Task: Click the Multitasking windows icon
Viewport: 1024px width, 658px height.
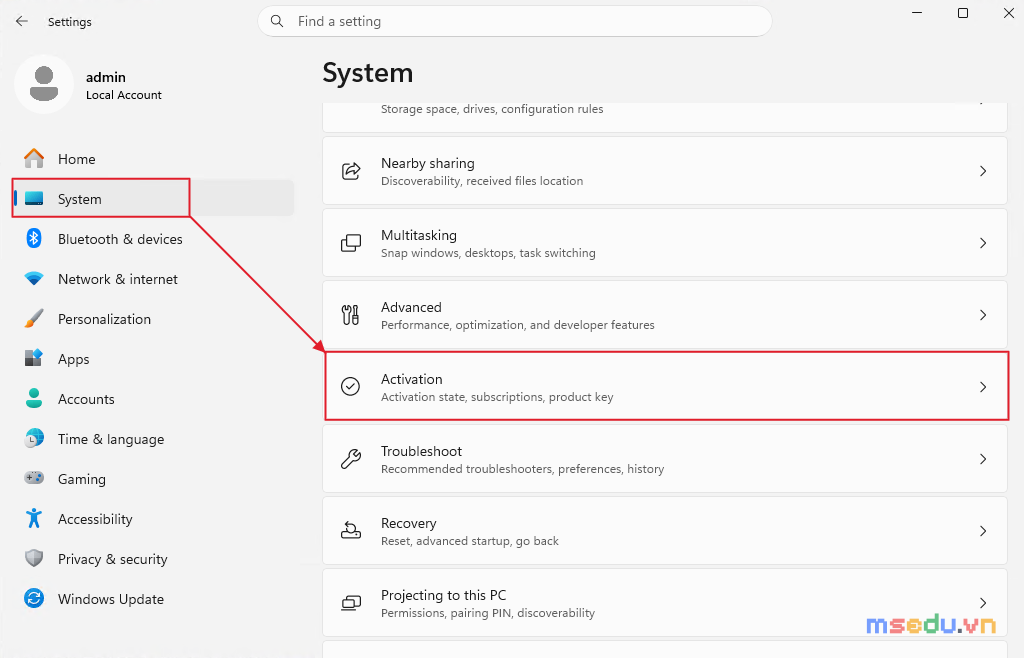Action: [x=351, y=243]
